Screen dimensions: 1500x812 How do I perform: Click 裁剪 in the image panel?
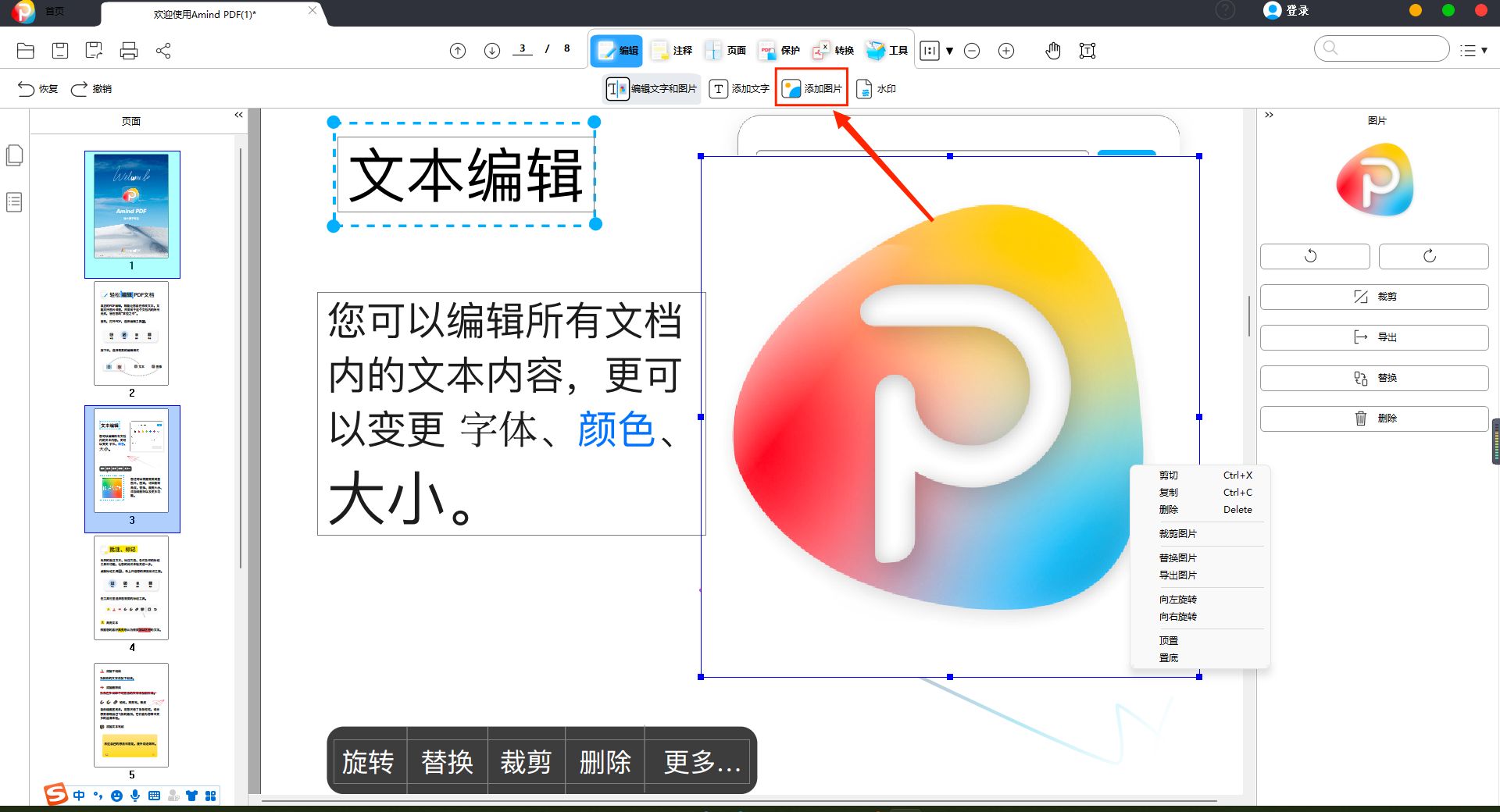[1373, 296]
